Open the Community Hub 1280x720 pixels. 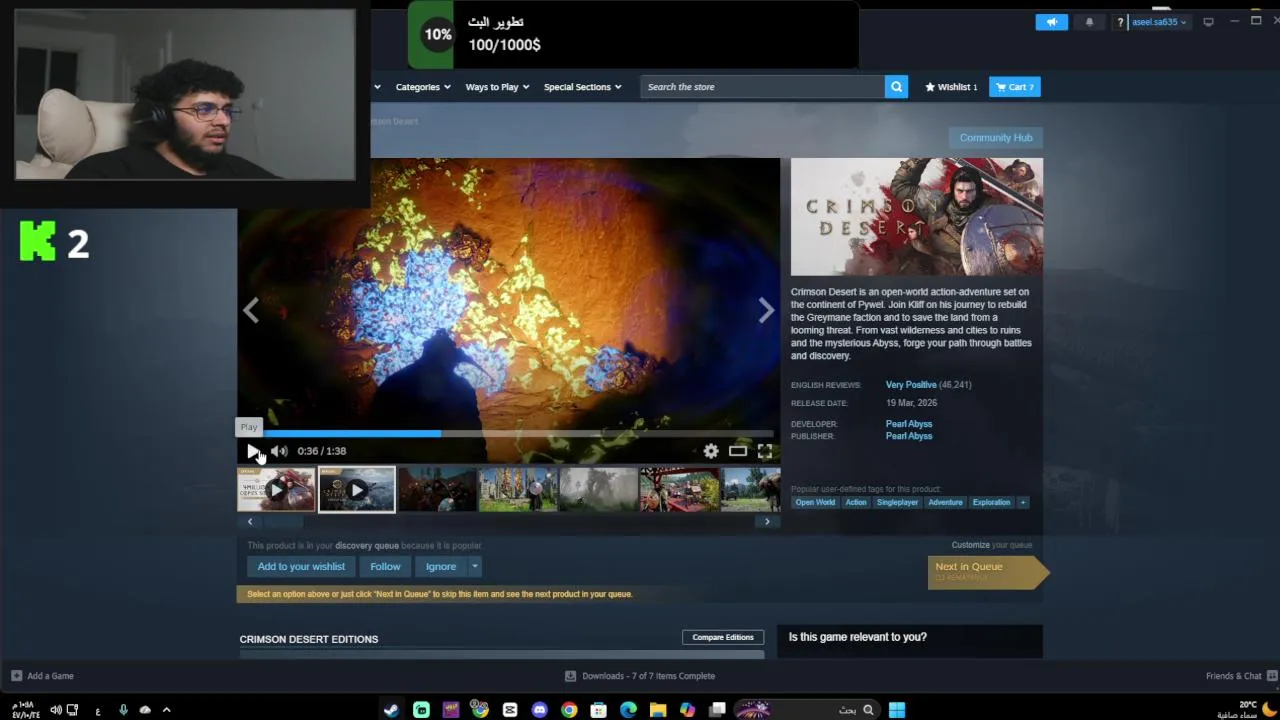point(996,138)
